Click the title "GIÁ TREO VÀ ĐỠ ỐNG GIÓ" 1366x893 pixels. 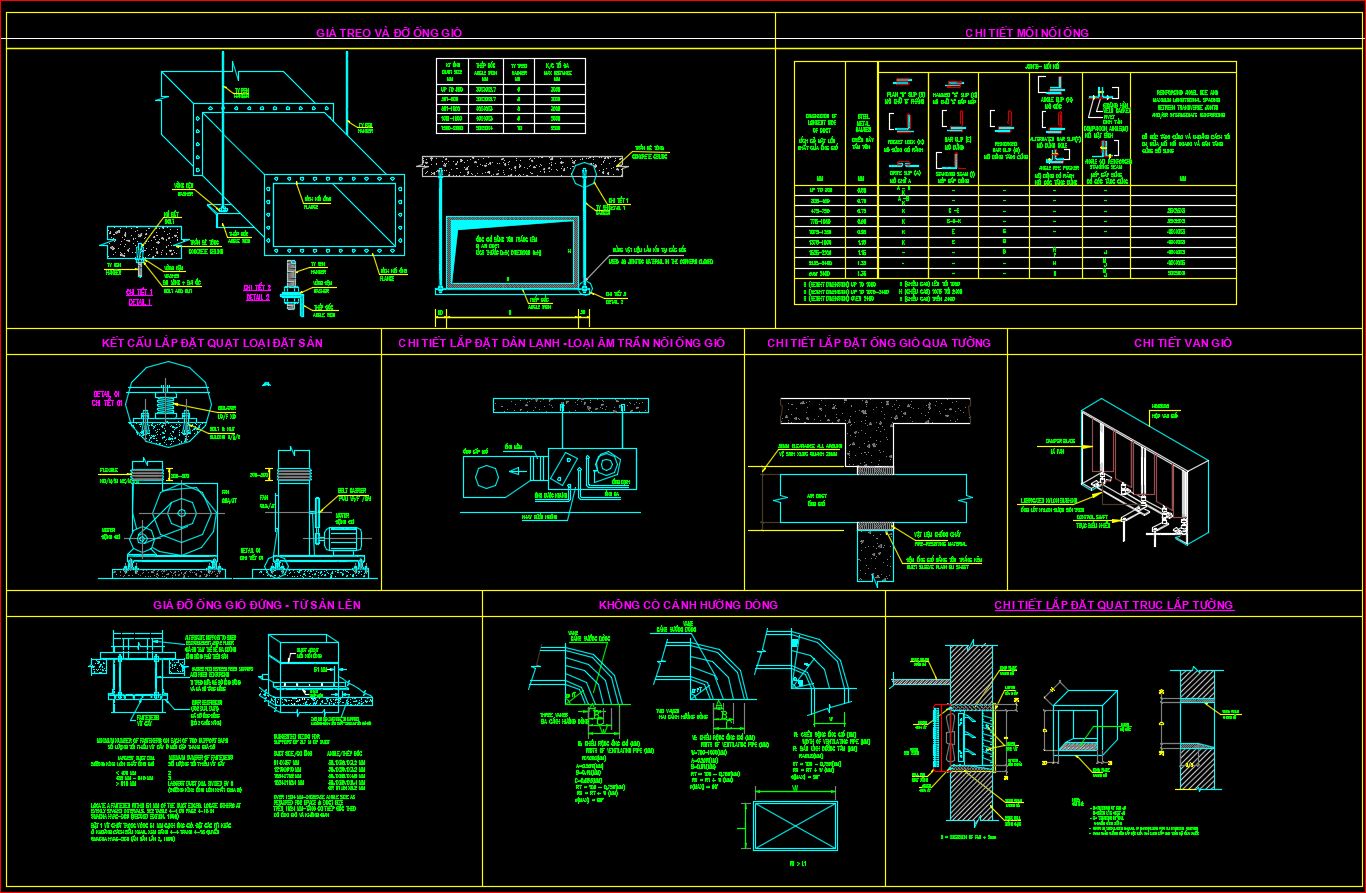pos(390,33)
